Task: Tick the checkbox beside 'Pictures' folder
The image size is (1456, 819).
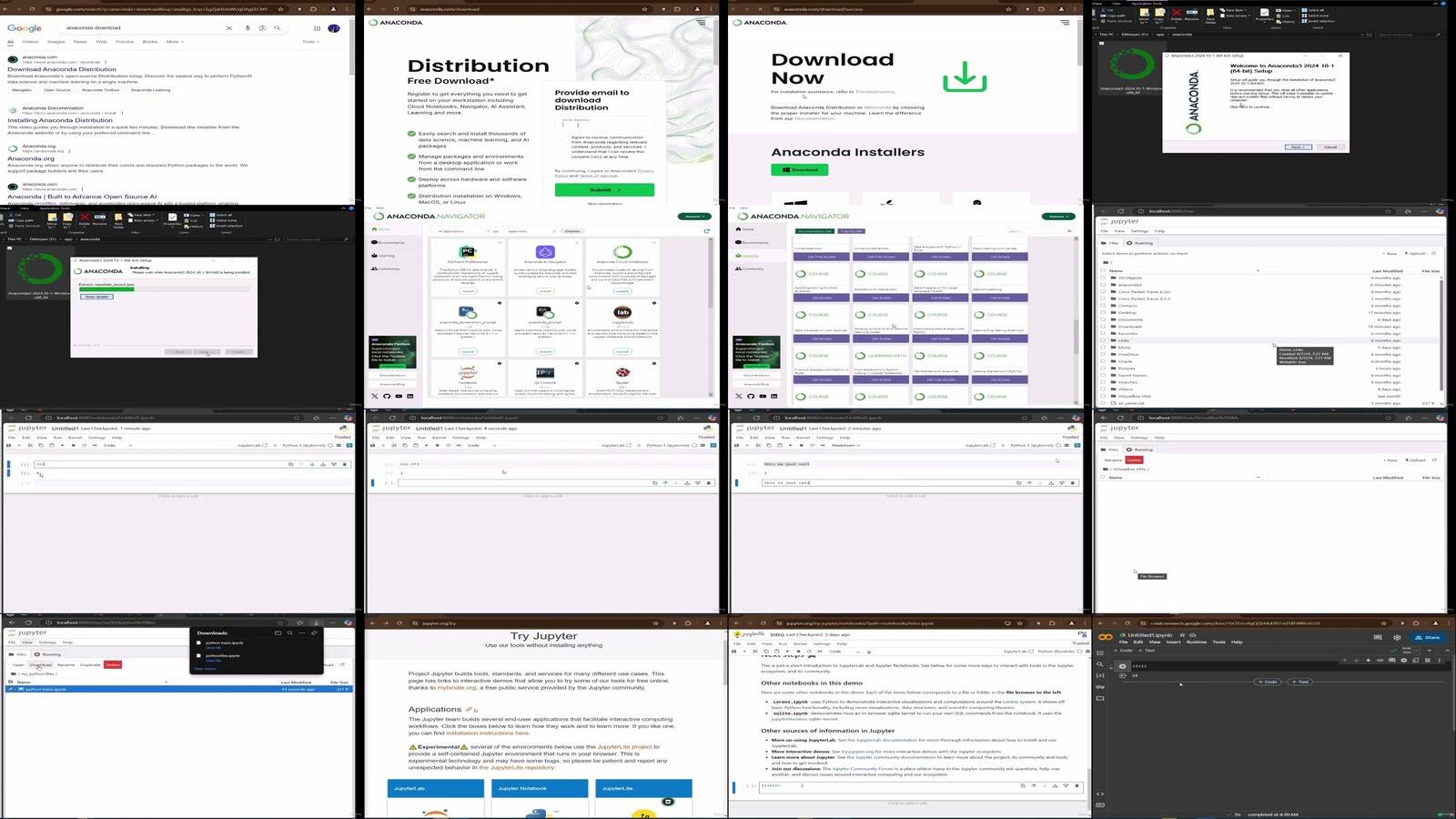Action: 1103,368
